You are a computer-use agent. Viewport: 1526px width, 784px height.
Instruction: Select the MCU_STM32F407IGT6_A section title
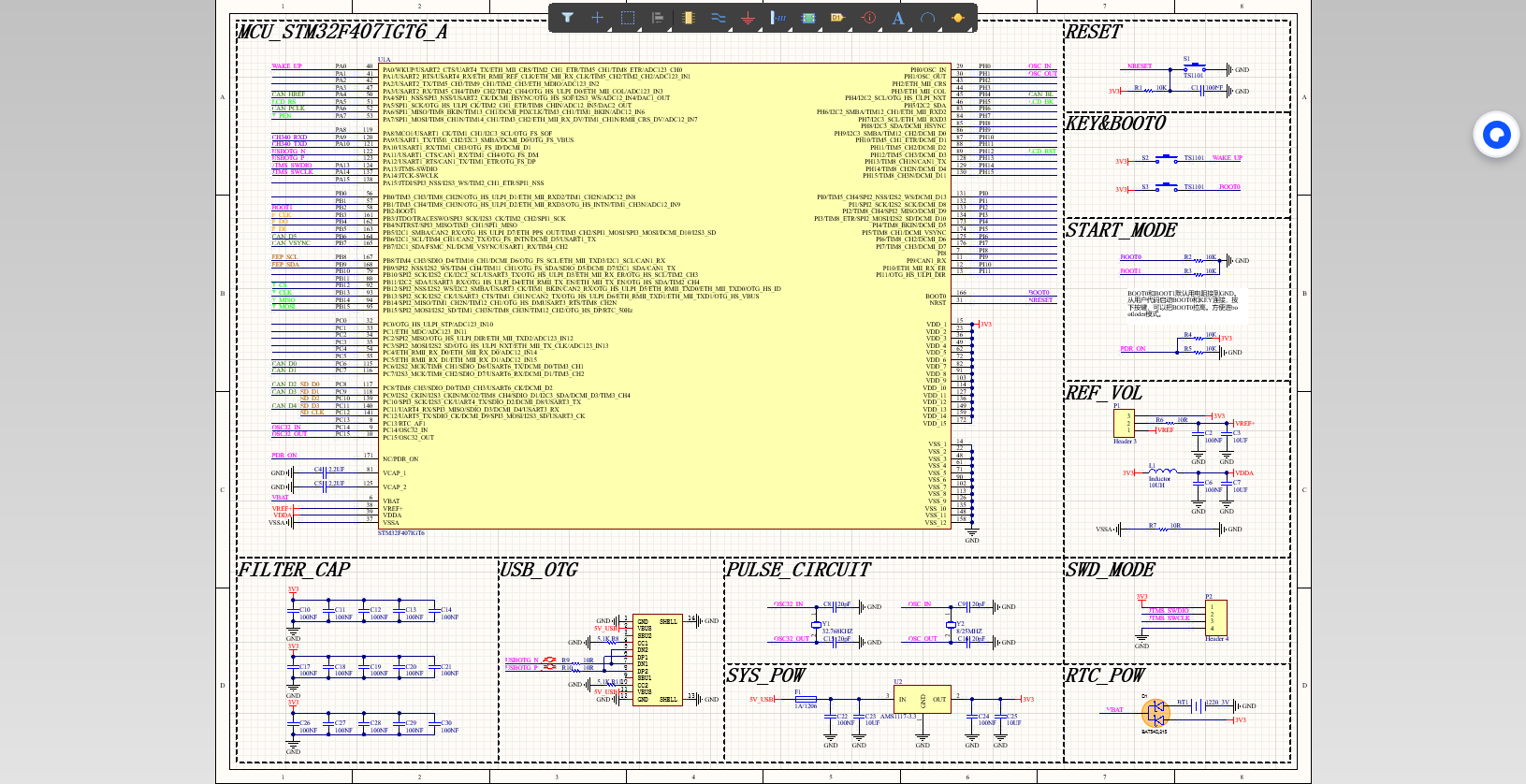pyautogui.click(x=342, y=32)
